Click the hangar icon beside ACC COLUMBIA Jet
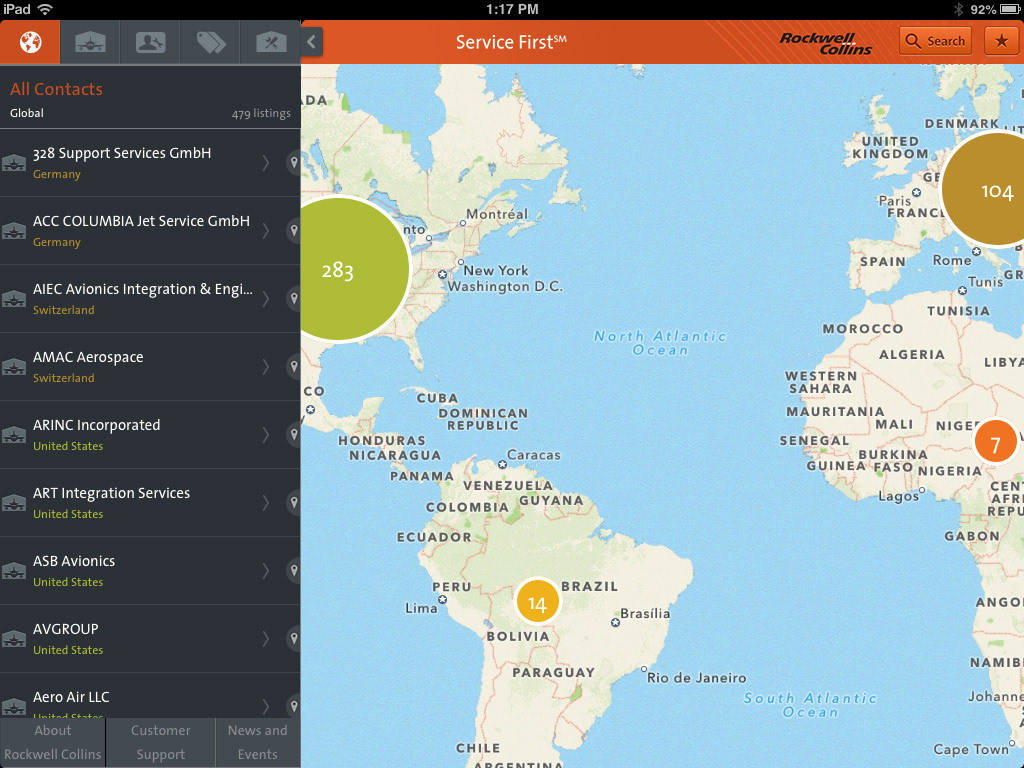 (x=14, y=231)
